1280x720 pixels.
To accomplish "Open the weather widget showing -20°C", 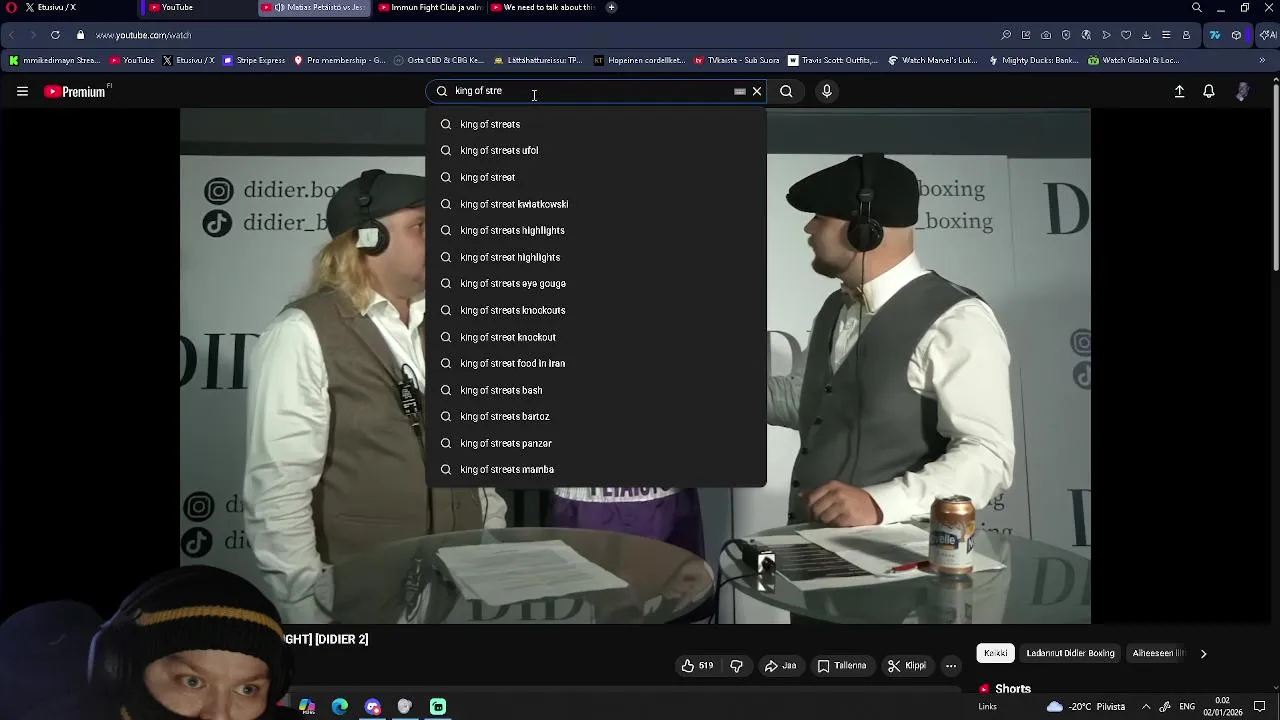I will tap(1085, 707).
